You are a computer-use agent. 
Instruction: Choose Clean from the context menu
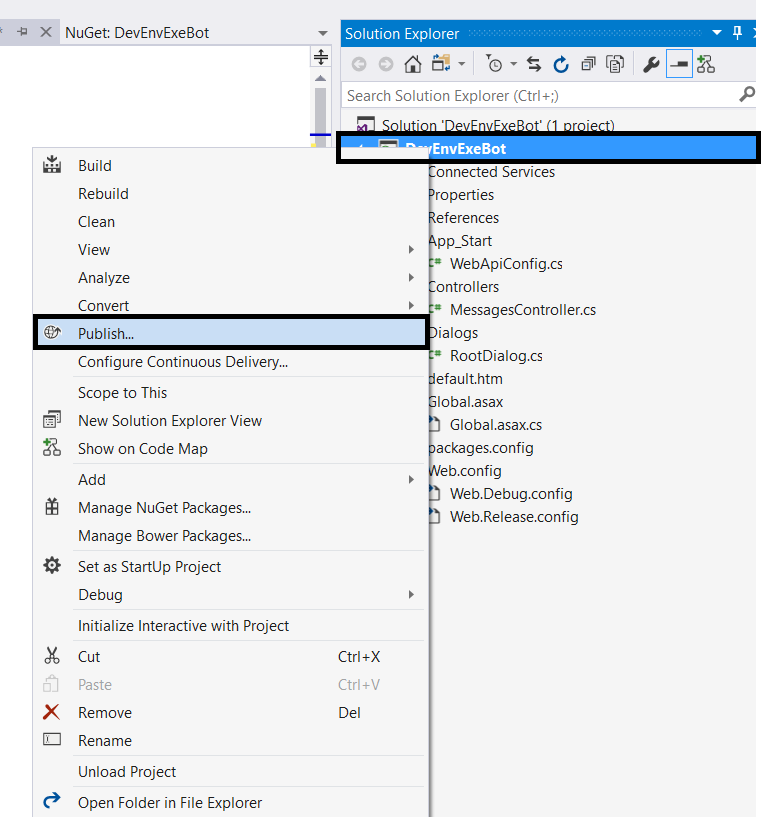point(96,222)
